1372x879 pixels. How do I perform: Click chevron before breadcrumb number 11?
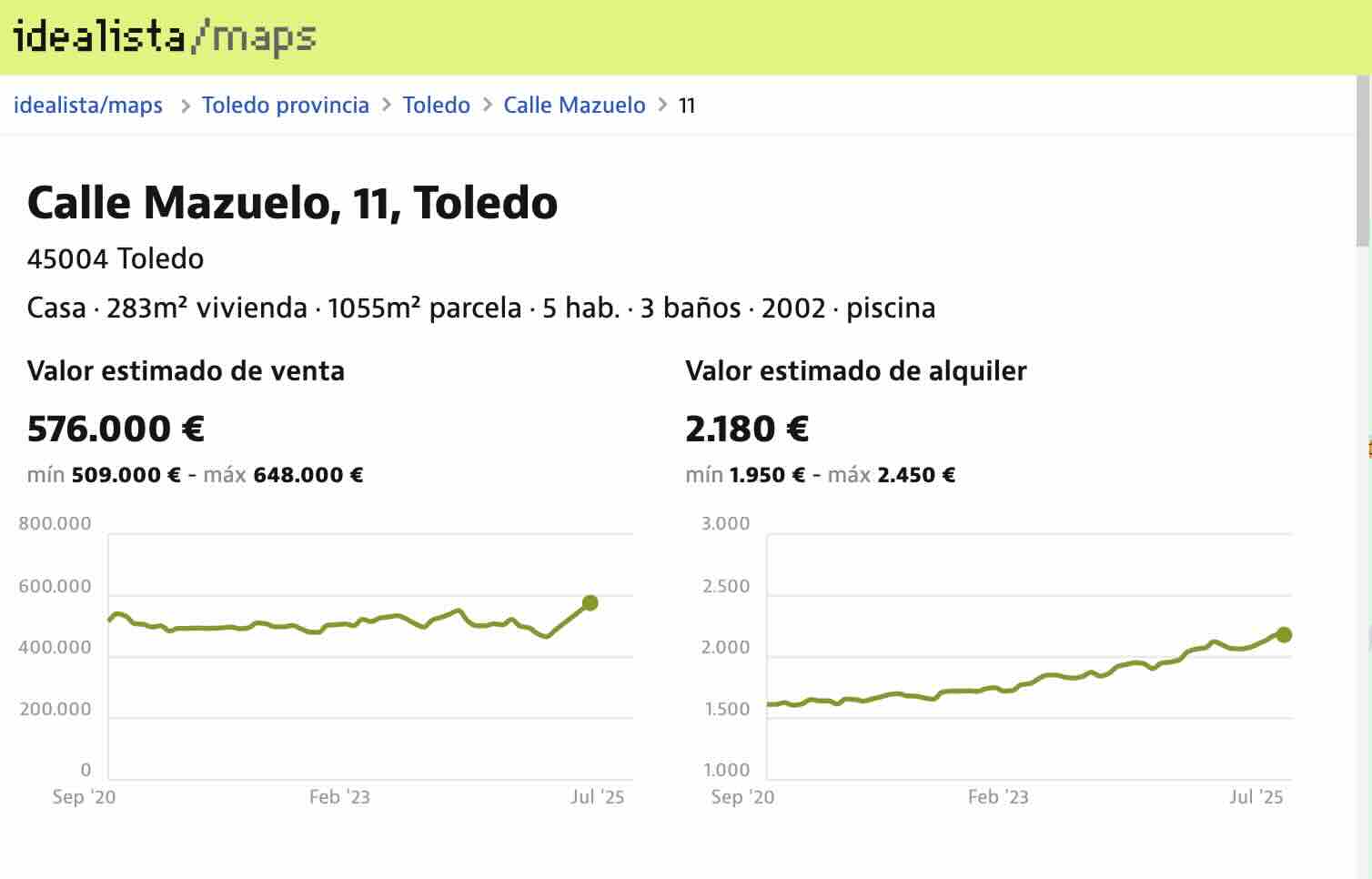pos(662,106)
